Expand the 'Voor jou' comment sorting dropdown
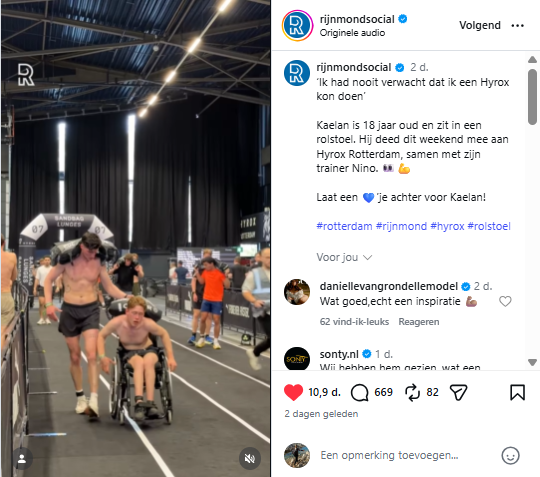The width and height of the screenshot is (540, 477). (344, 257)
